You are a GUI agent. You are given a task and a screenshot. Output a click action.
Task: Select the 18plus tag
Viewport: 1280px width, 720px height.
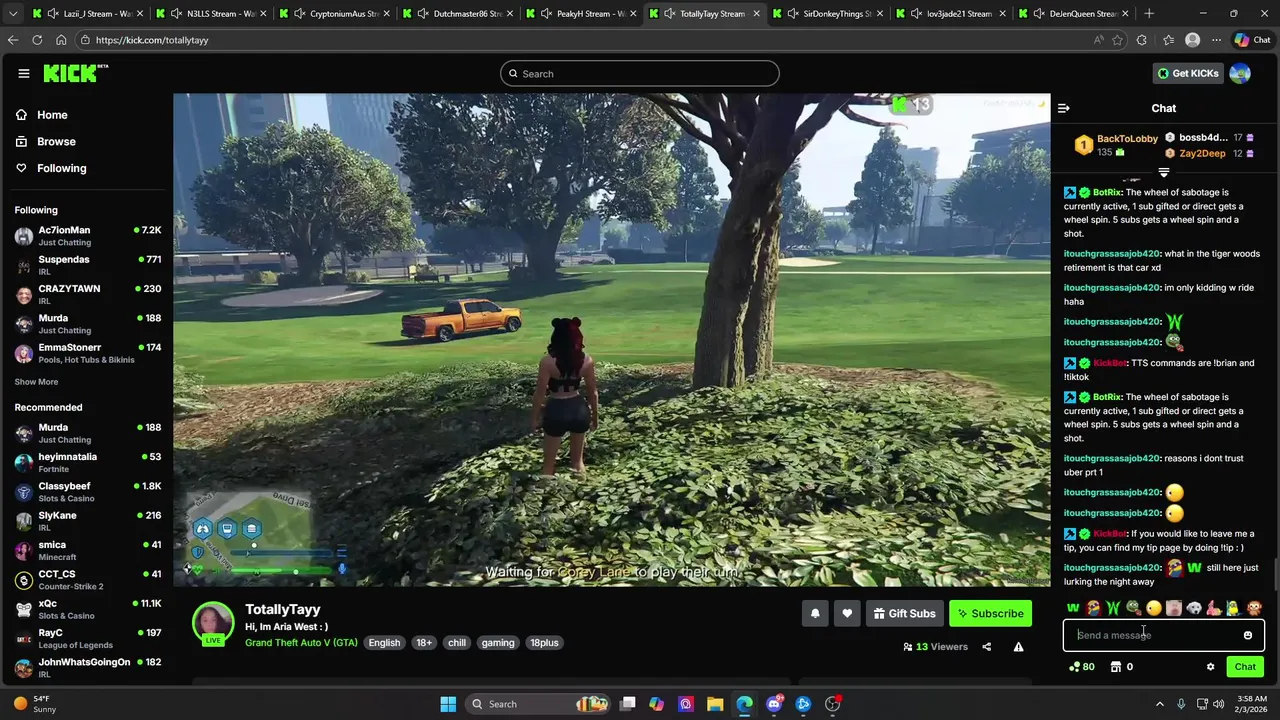(x=544, y=643)
